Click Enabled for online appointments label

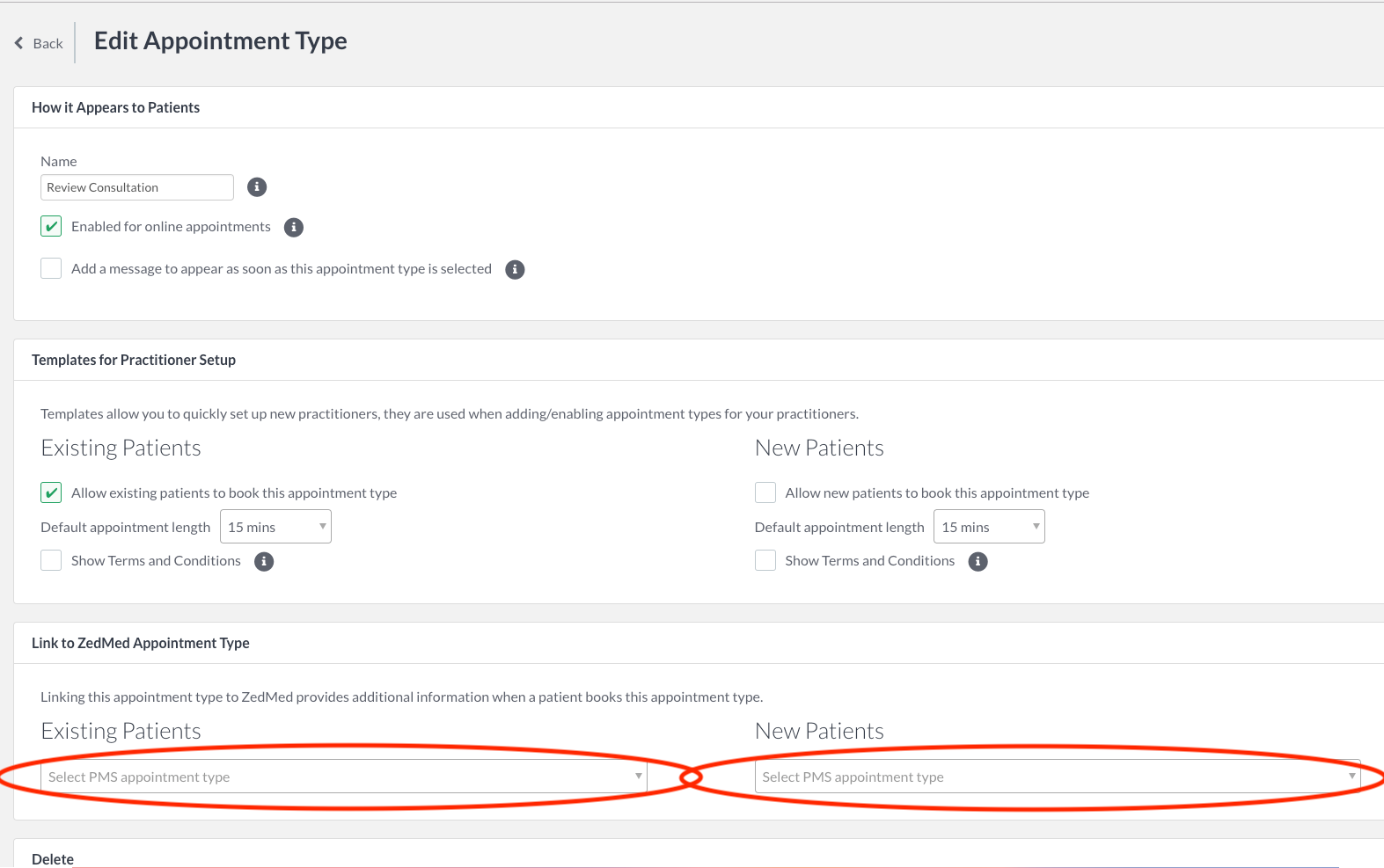(x=171, y=227)
